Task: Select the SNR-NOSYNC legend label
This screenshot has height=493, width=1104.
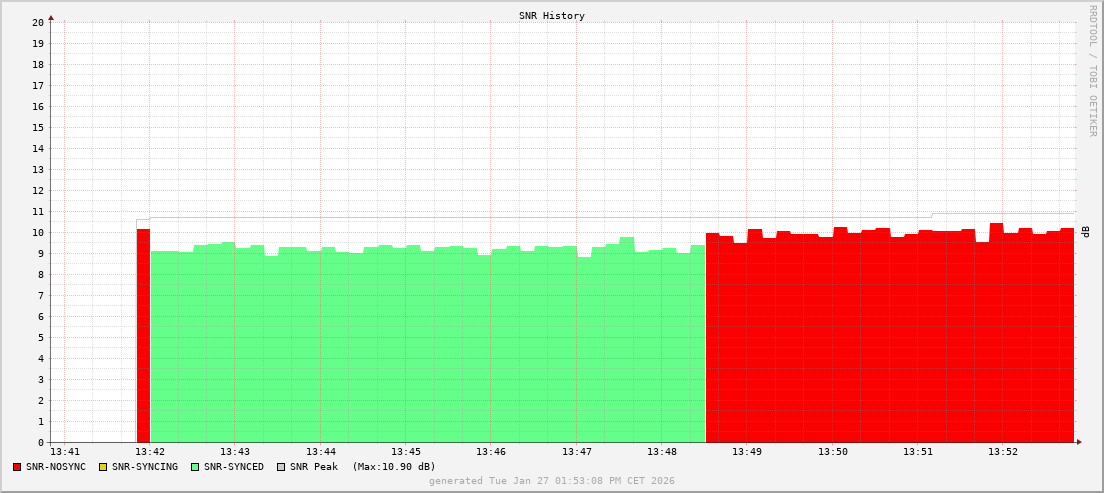Action: (x=56, y=467)
